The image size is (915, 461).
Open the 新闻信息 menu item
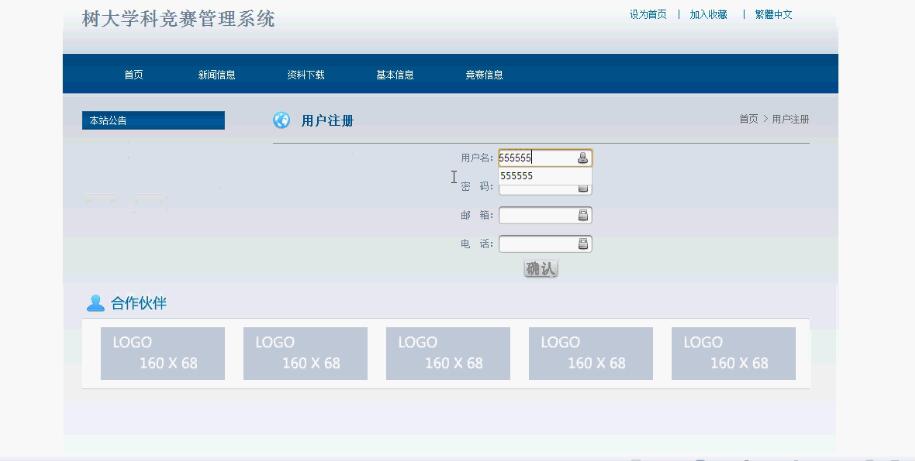point(216,75)
